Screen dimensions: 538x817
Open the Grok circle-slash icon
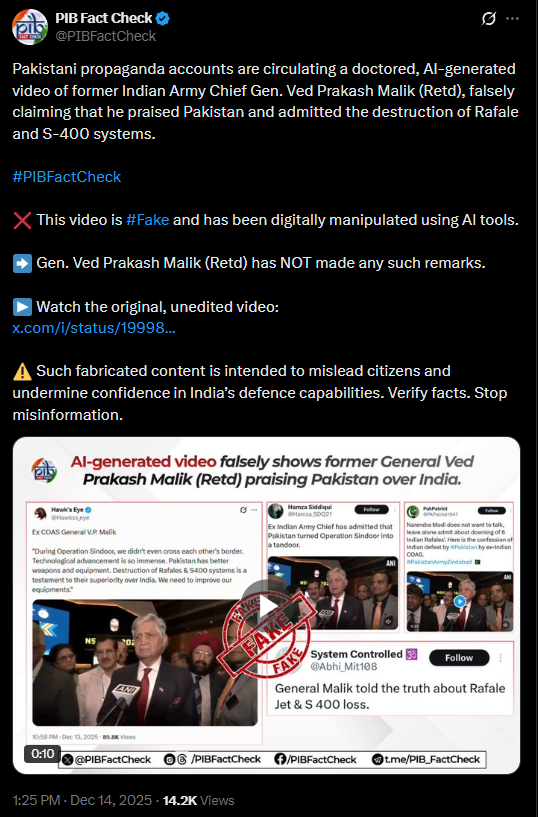[x=489, y=19]
